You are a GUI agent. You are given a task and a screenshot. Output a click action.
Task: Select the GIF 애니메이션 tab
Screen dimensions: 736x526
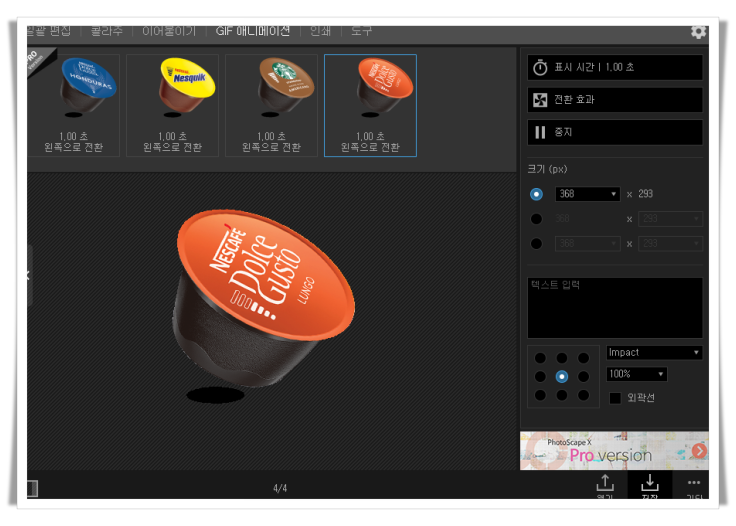tap(253, 31)
